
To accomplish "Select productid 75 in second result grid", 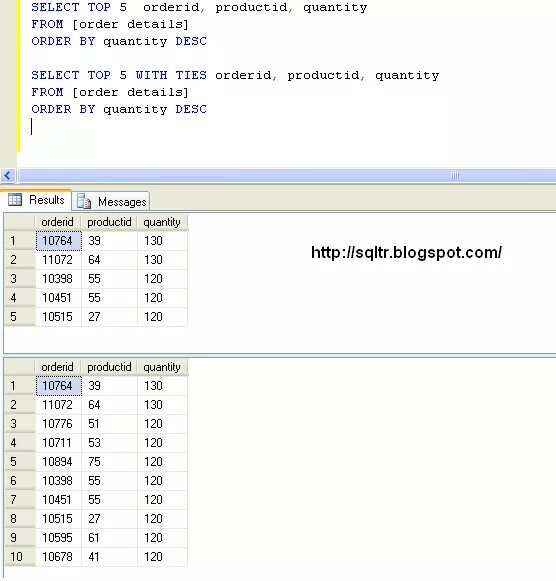I will [x=109, y=462].
